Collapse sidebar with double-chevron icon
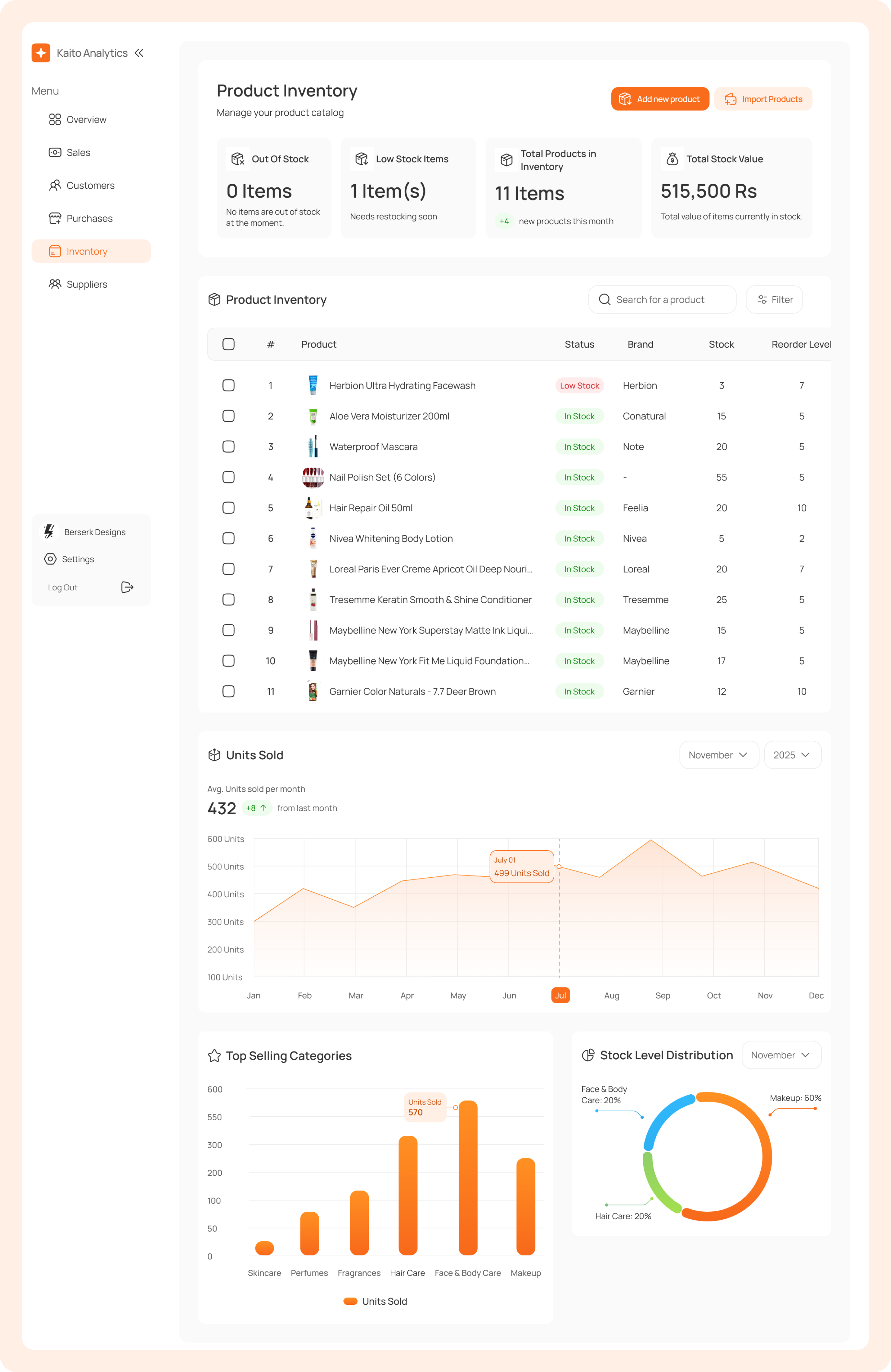This screenshot has width=891, height=1372. [x=139, y=53]
